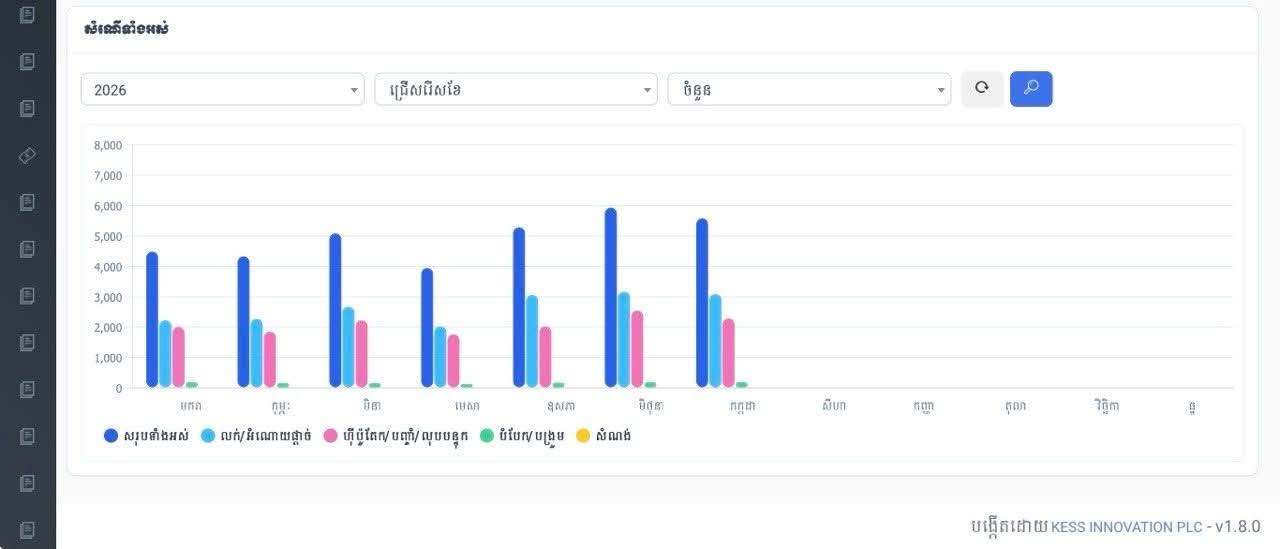Open the KESS INNOVATION PLC link
Image resolution: width=1280 pixels, height=549 pixels.
click(x=1125, y=527)
